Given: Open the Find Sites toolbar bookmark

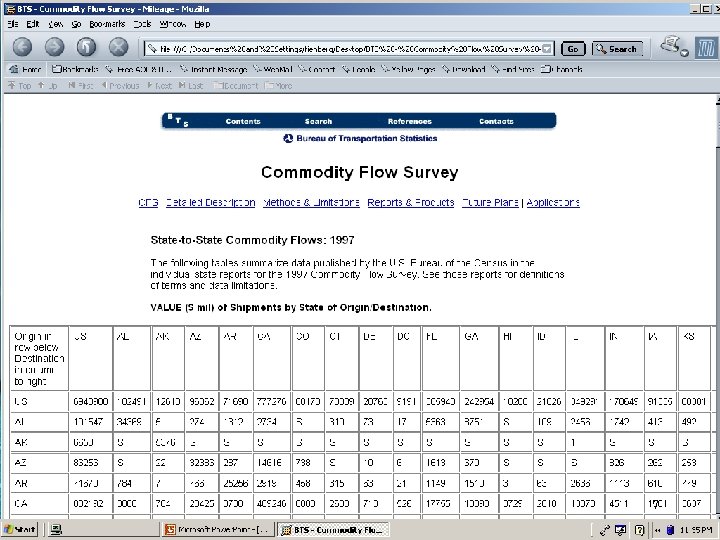Looking at the screenshot, I should tap(512, 69).
